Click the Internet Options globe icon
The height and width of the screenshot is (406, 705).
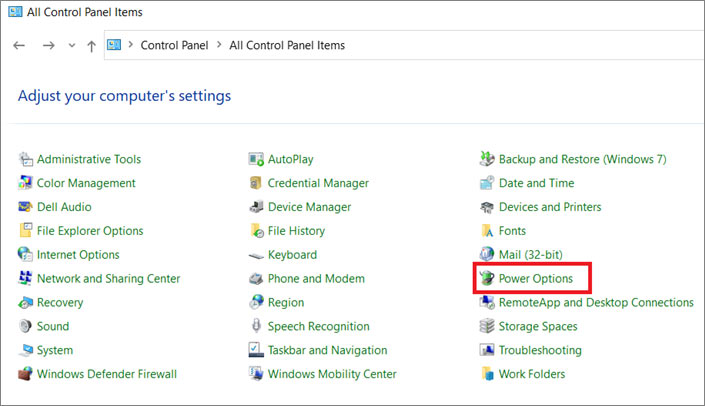(x=26, y=254)
